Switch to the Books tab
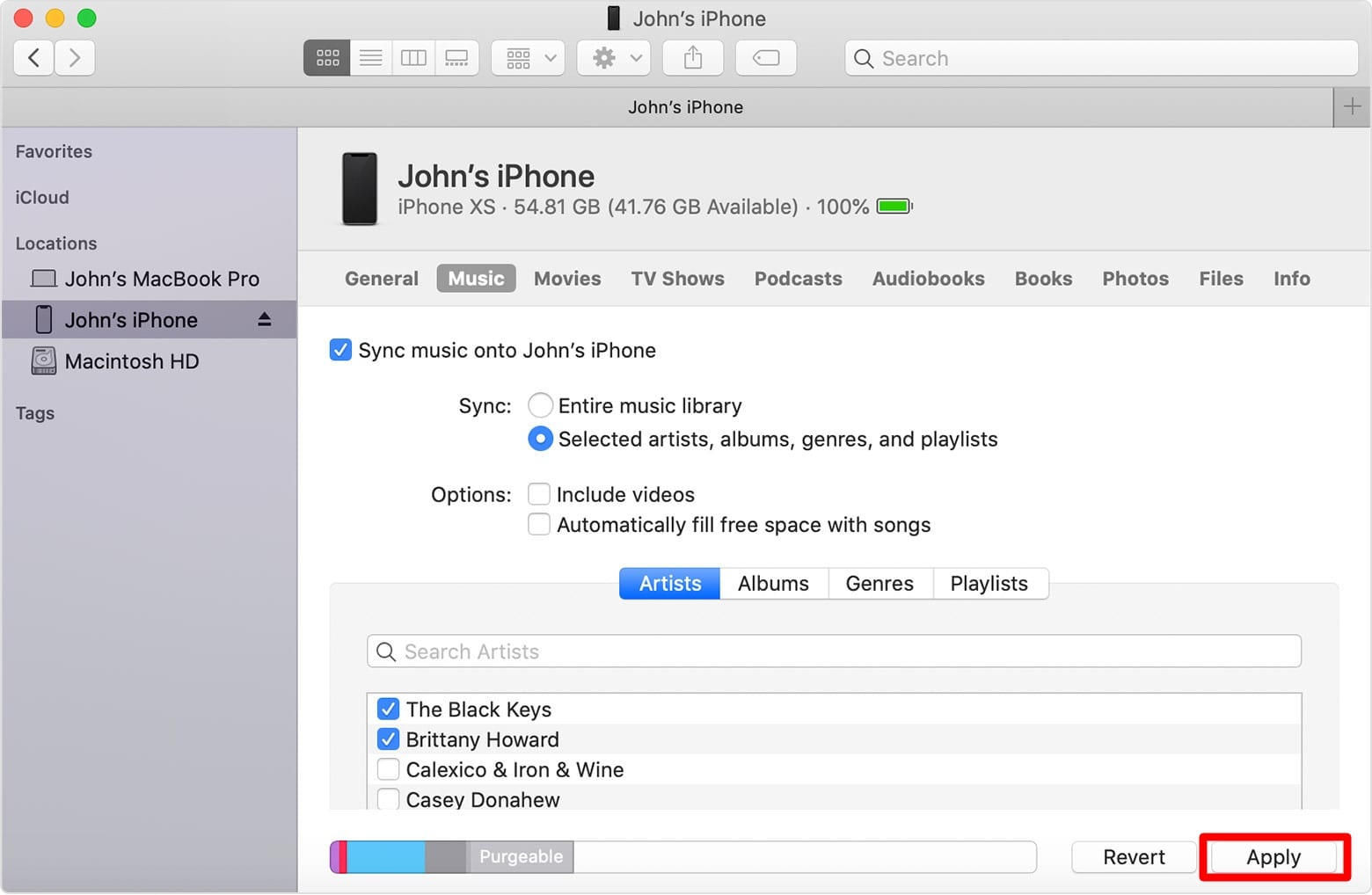The image size is (1372, 895). (1043, 279)
